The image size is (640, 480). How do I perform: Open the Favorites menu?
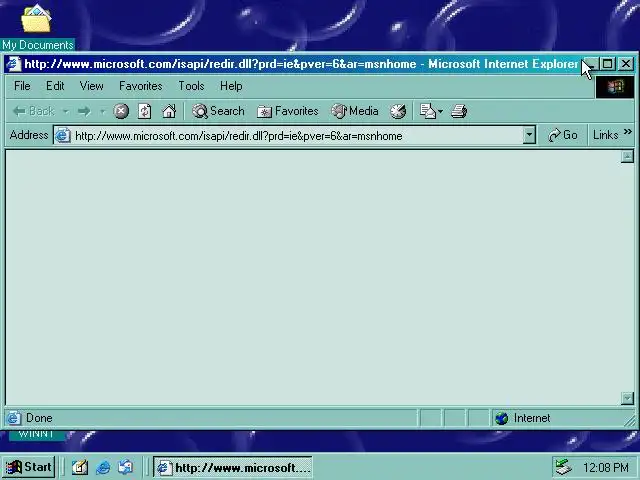click(x=141, y=86)
